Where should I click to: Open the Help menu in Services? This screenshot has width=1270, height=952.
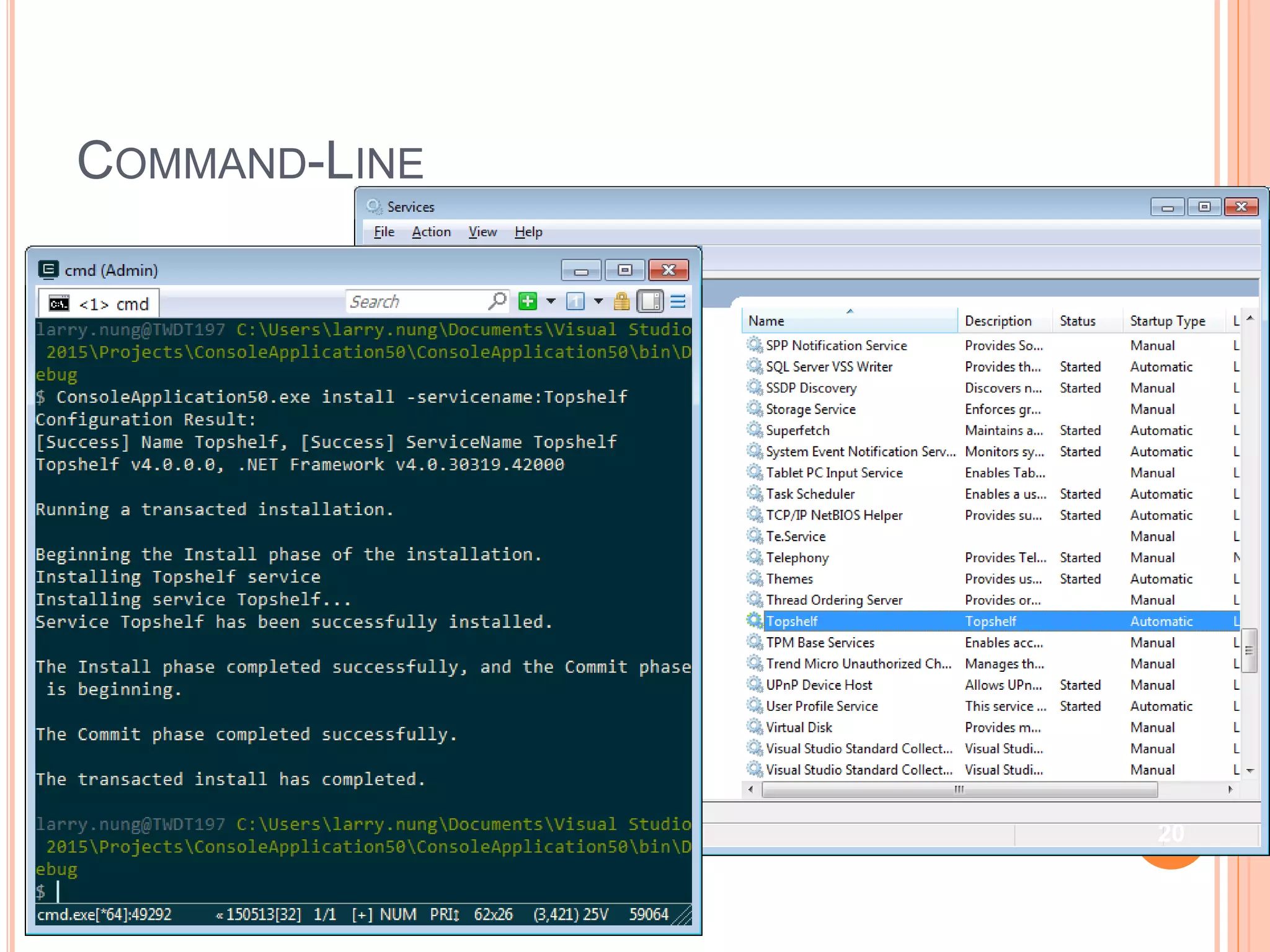(528, 232)
